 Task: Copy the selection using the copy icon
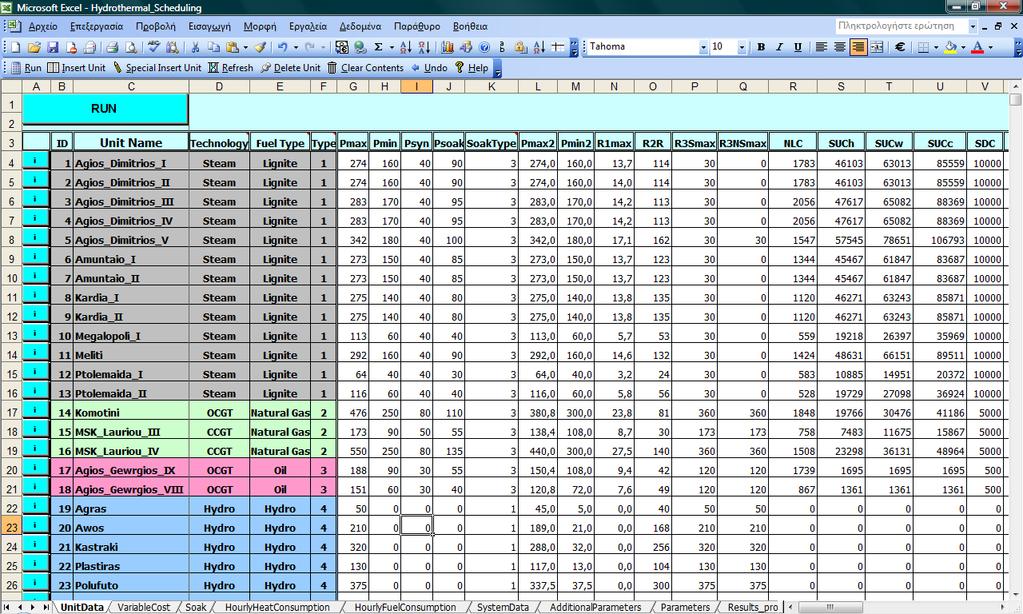[x=213, y=47]
